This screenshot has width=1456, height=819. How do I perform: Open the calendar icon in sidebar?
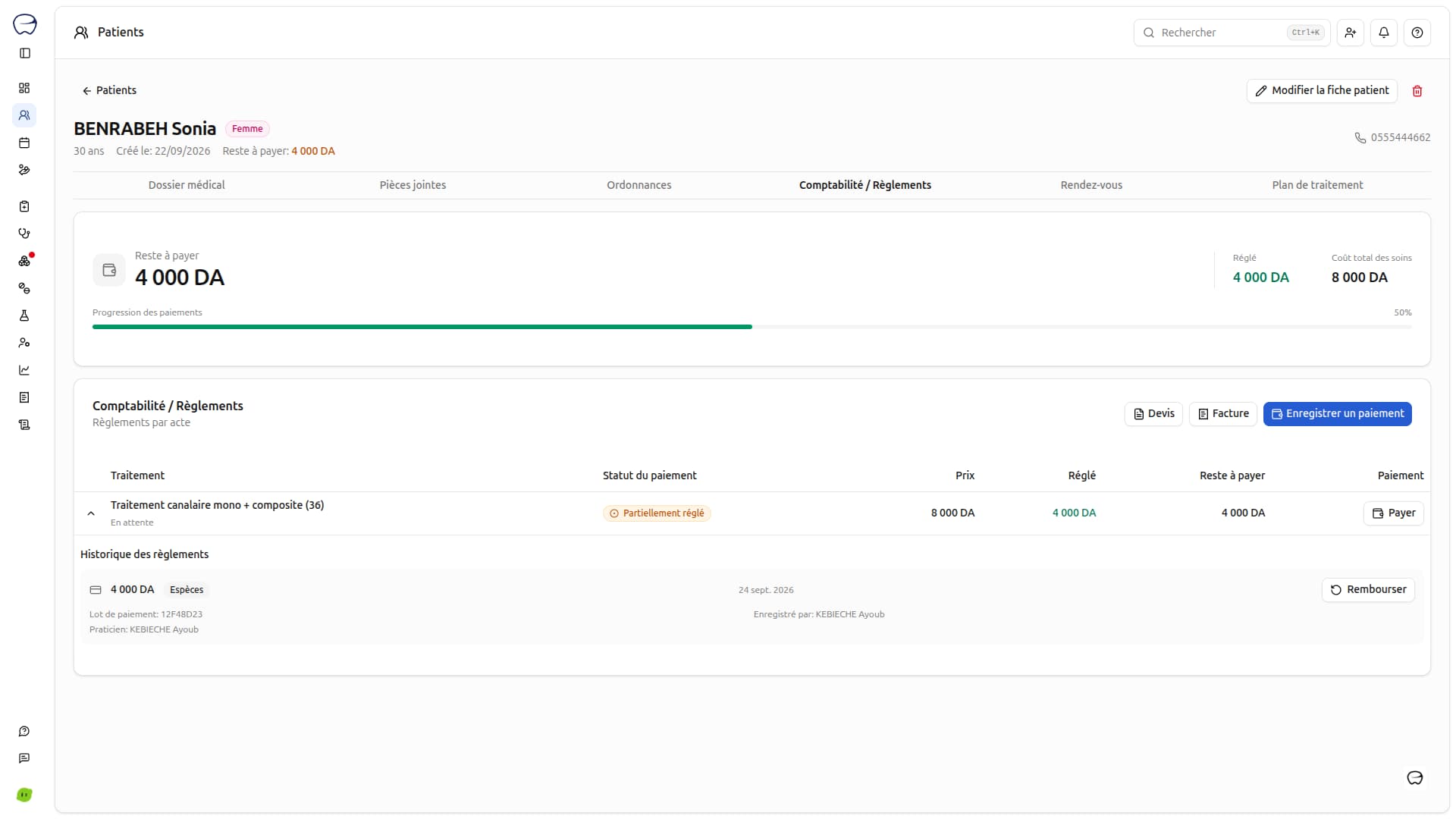(24, 143)
